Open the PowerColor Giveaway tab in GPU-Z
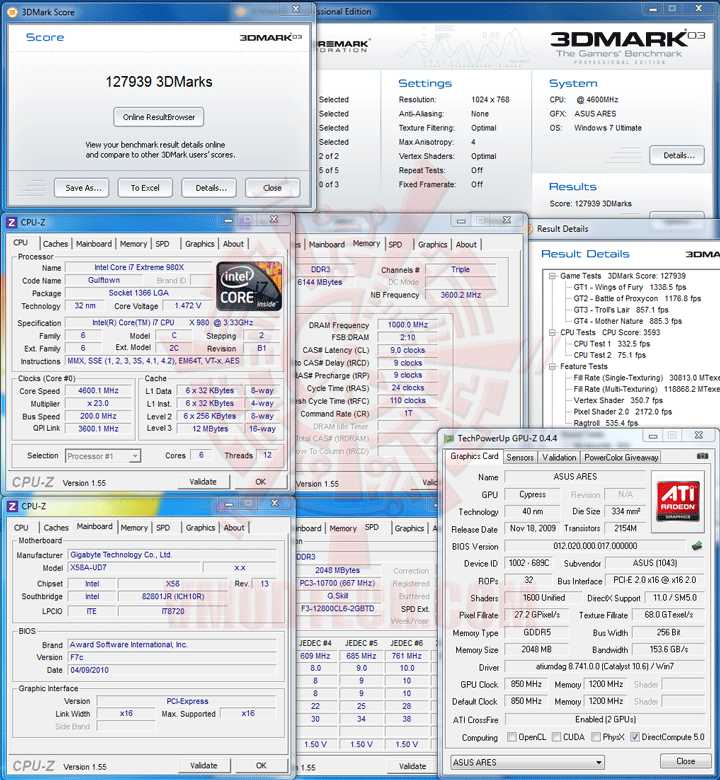 [620, 457]
